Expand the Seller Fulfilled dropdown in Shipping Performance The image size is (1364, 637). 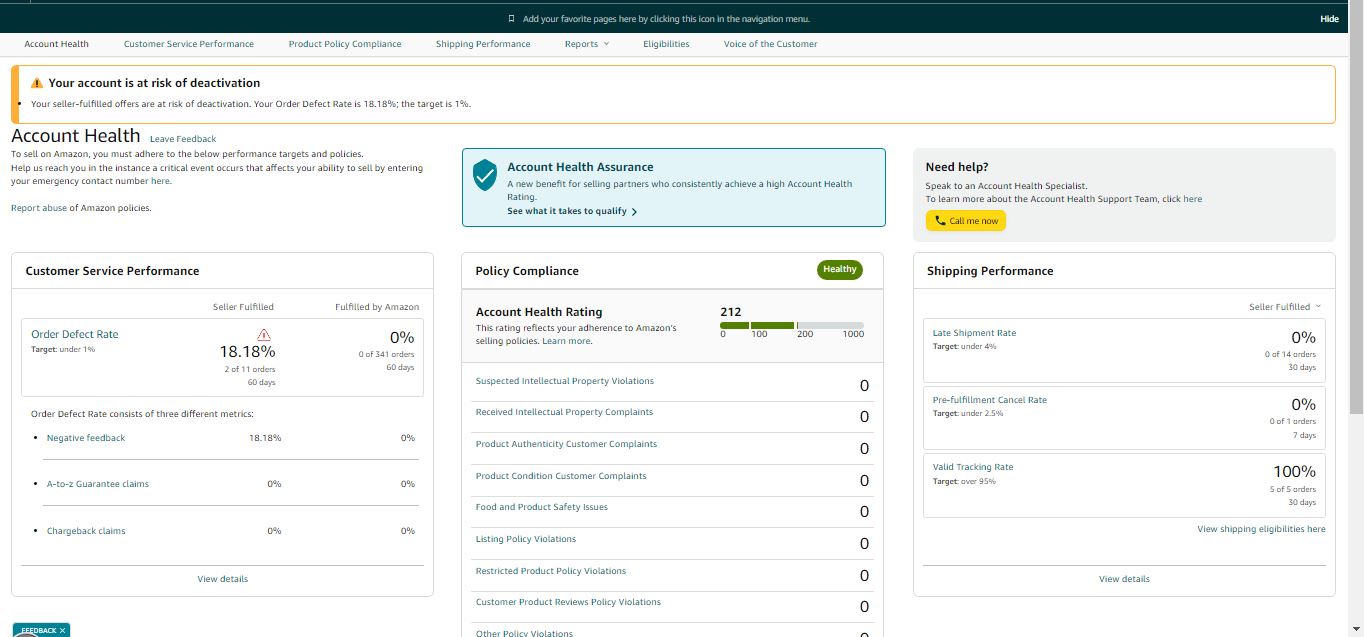coord(1285,307)
